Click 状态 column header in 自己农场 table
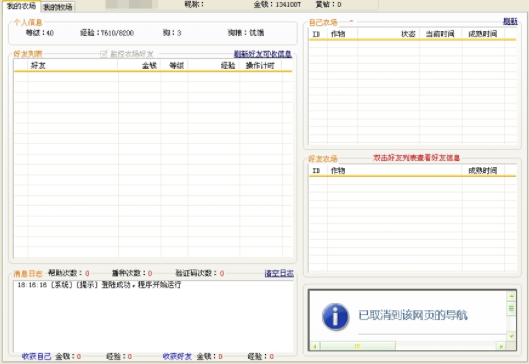This screenshot has height=364, width=529. click(388, 34)
